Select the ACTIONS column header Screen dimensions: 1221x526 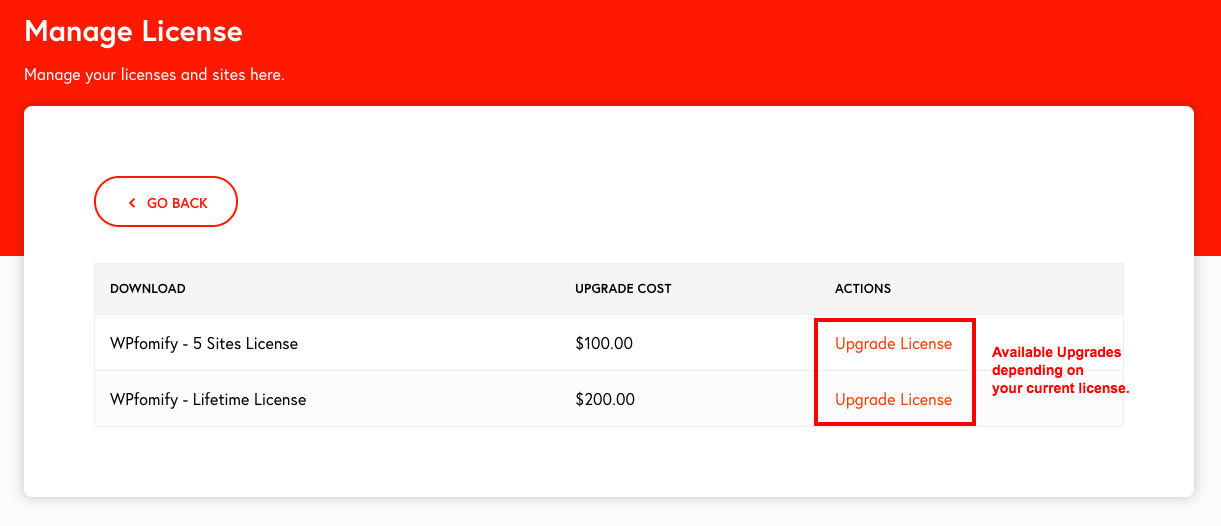pyautogui.click(x=862, y=288)
